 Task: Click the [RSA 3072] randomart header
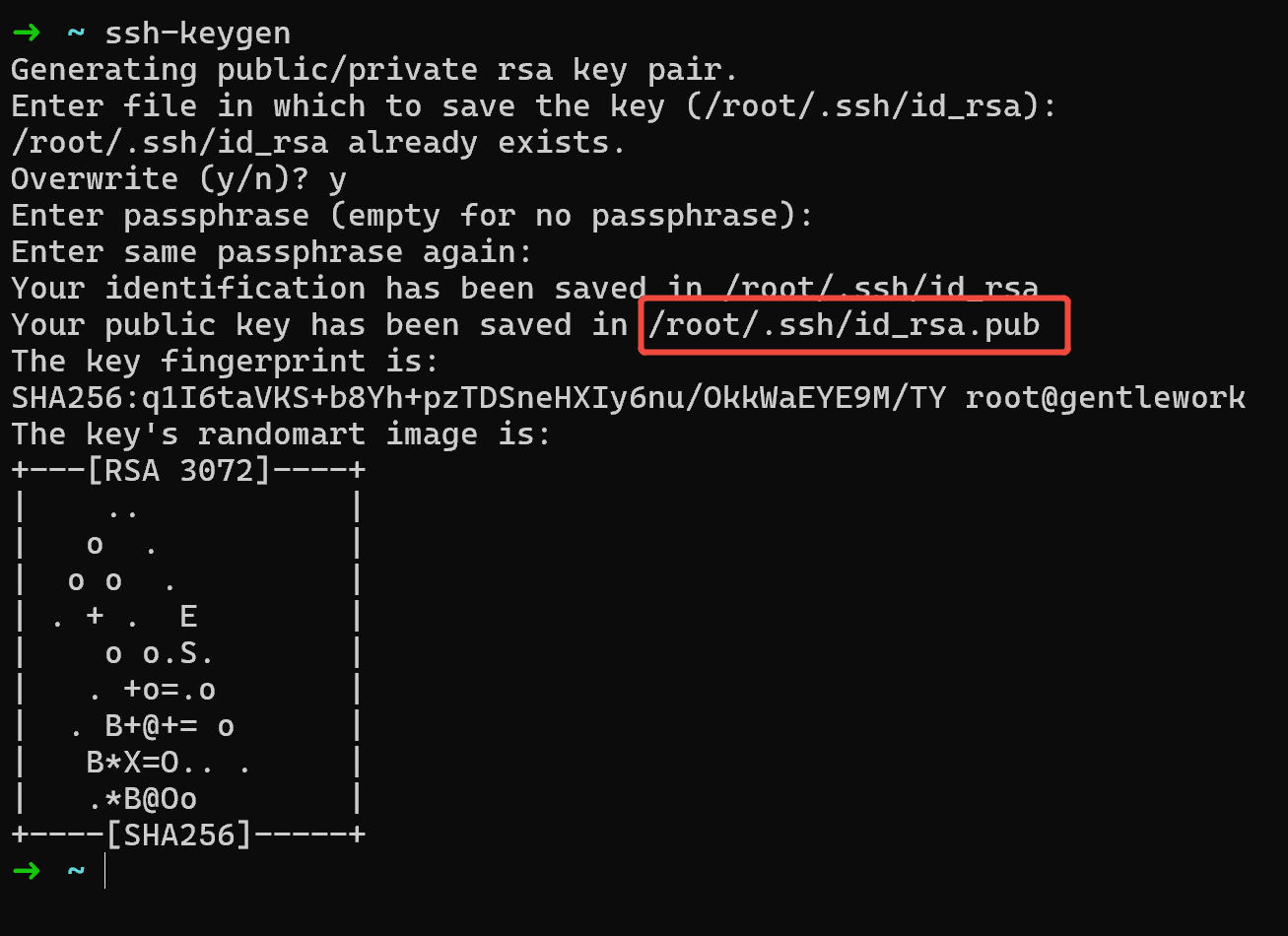point(179,471)
